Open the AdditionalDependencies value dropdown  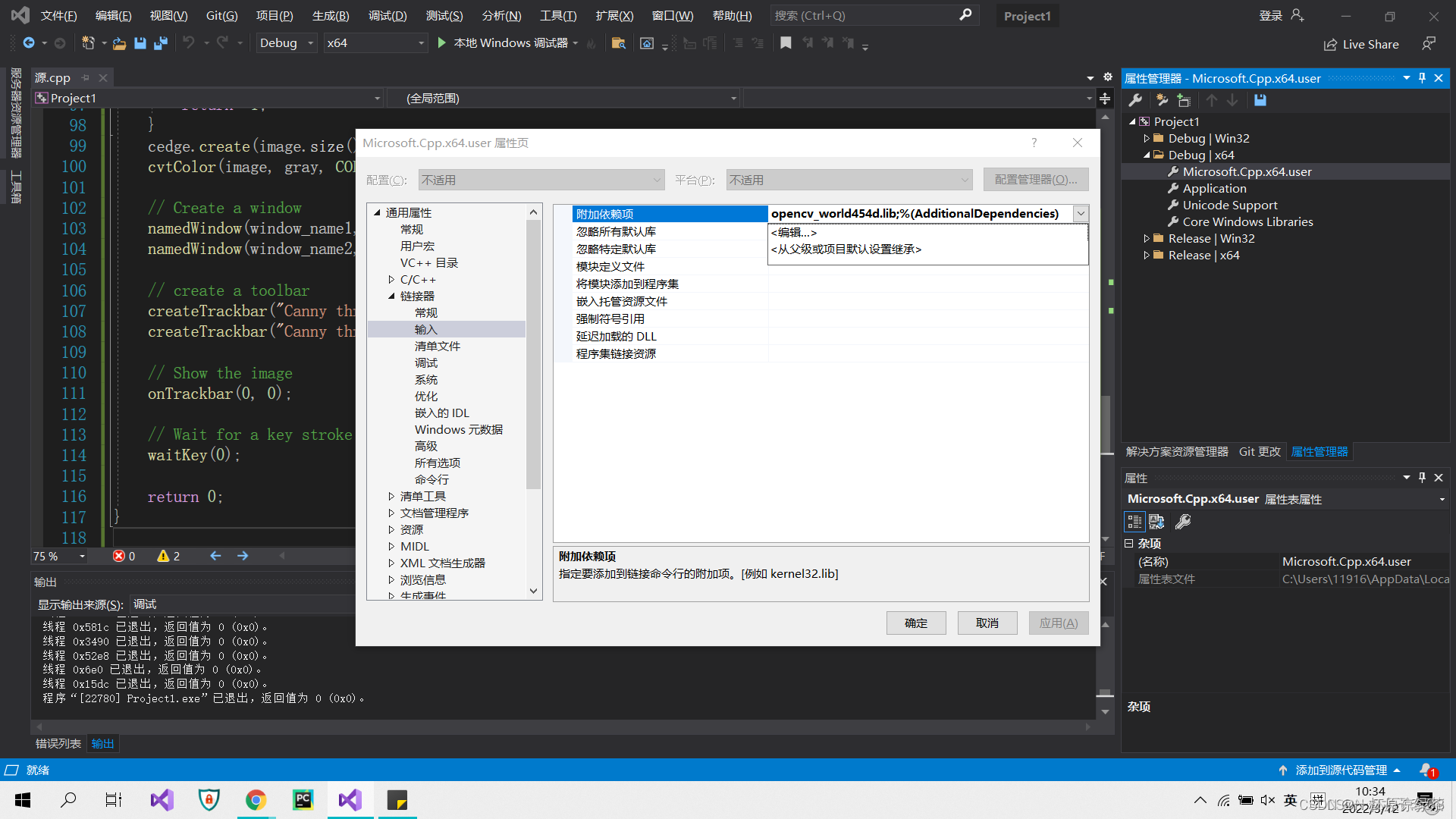tap(1080, 213)
